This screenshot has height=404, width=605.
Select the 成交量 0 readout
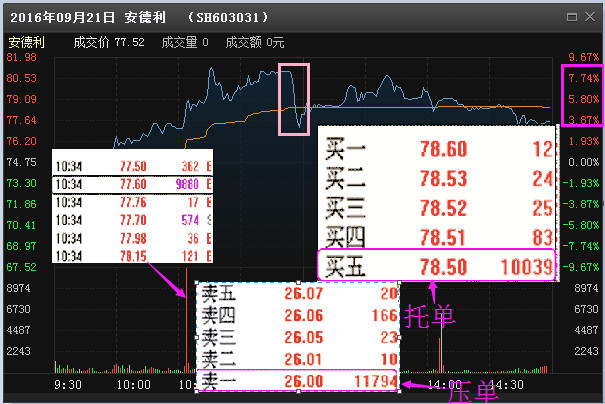(185, 42)
